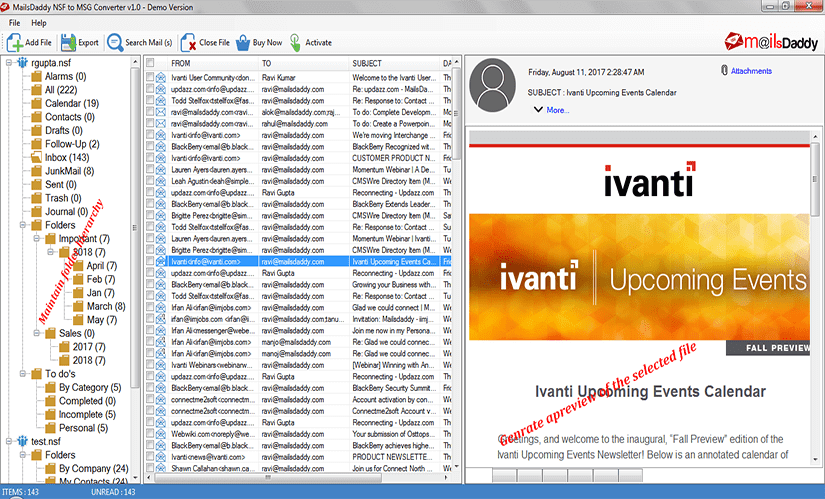Screen dimensions: 825x499
Task: Check the Your submission of Osttops checkbox
Action: [x=150, y=434]
